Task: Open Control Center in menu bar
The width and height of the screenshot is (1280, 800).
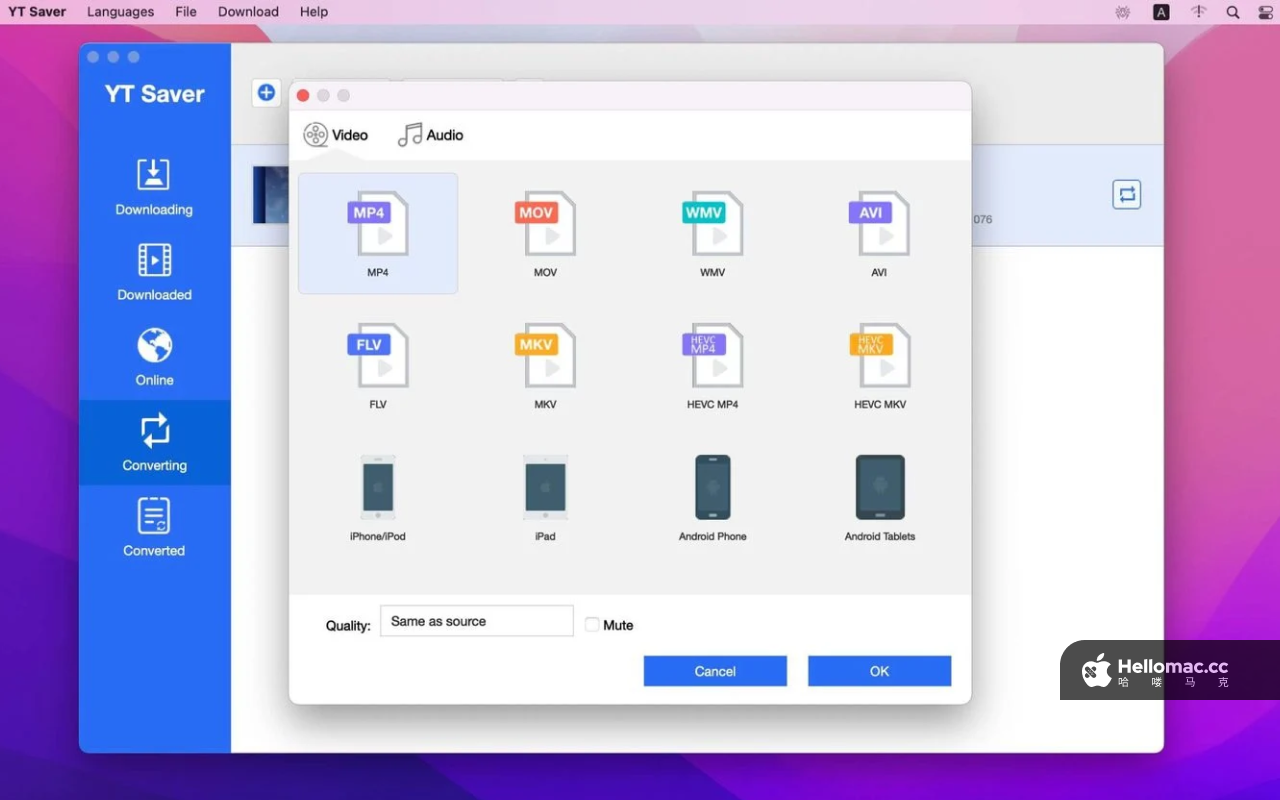Action: 1265,12
